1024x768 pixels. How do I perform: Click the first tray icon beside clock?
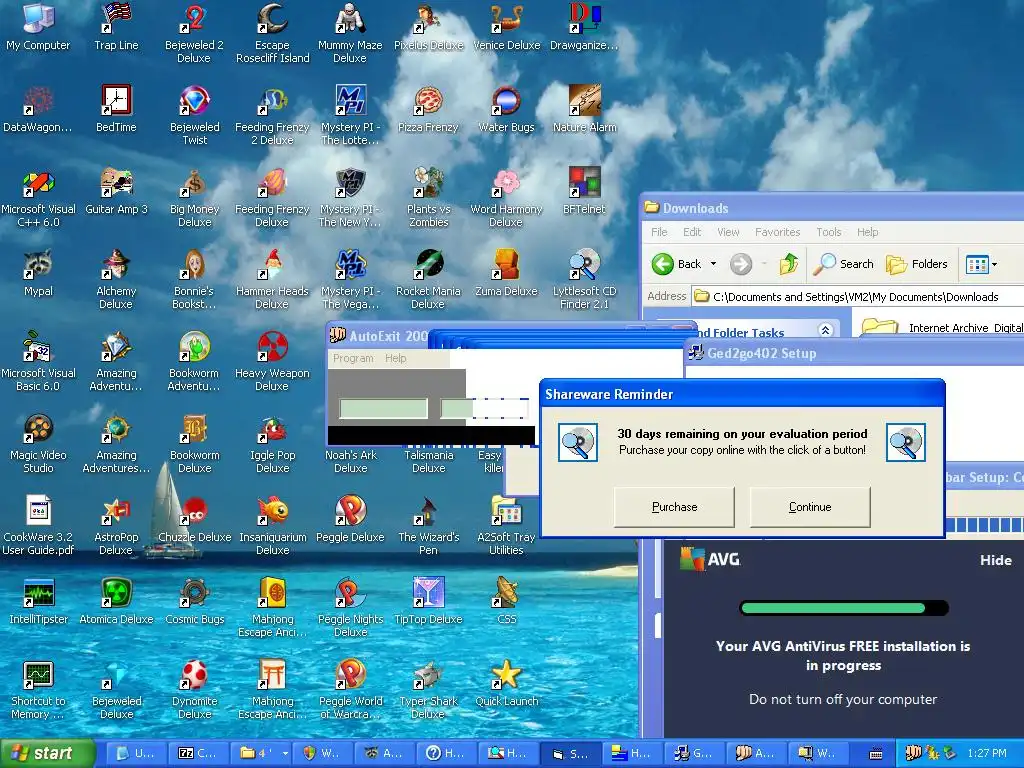913,753
